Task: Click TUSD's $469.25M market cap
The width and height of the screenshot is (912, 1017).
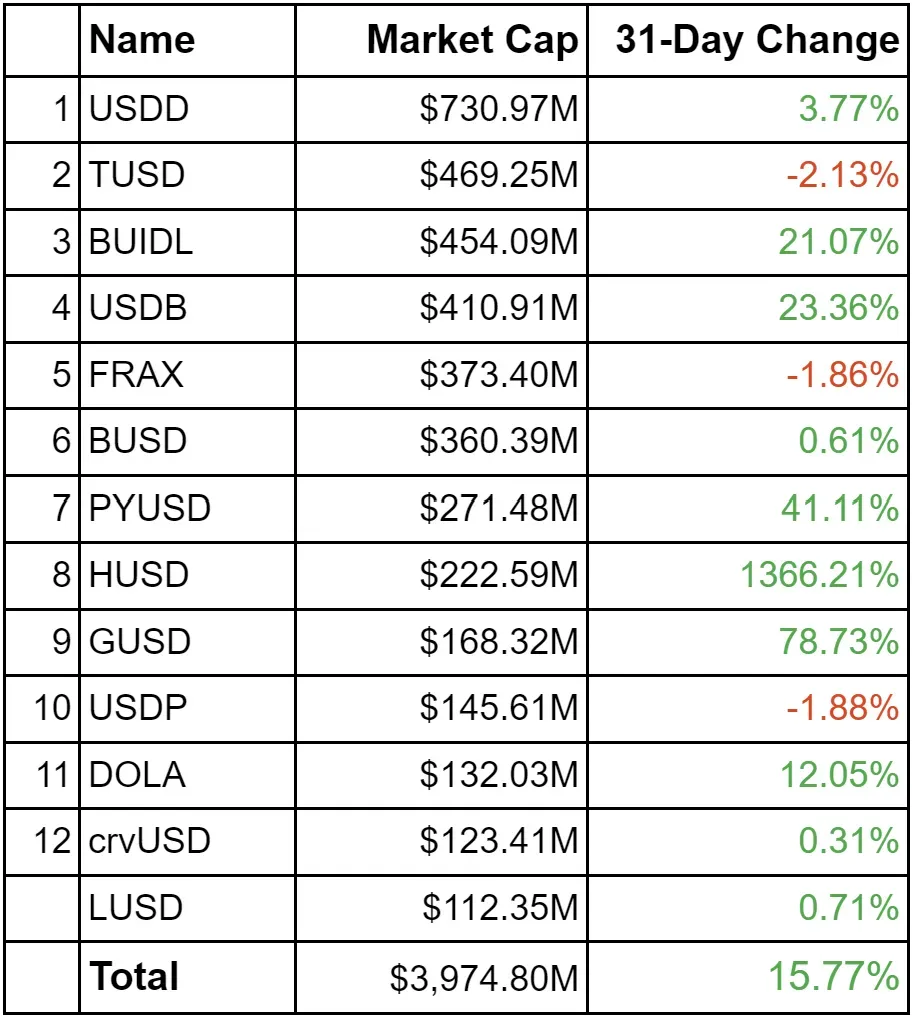Action: pyautogui.click(x=499, y=175)
